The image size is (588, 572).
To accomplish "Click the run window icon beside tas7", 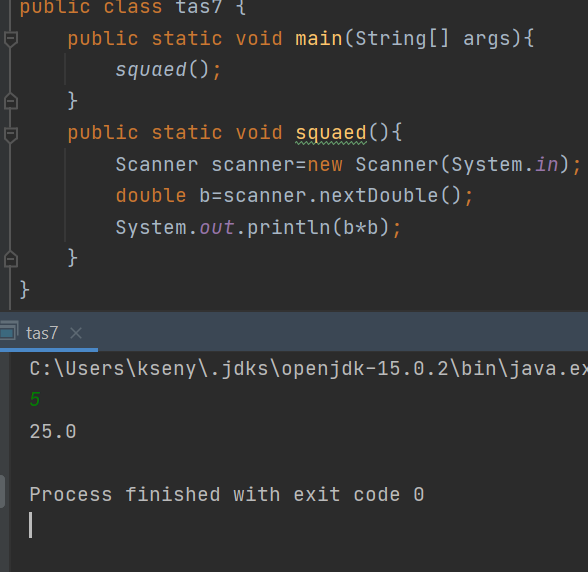I will [x=8, y=331].
